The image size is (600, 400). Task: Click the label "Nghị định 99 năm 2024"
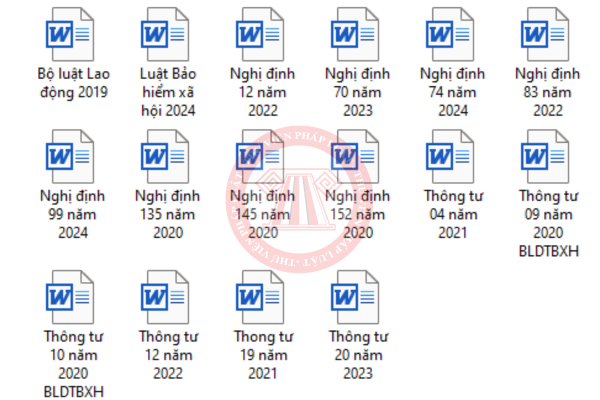click(x=72, y=214)
